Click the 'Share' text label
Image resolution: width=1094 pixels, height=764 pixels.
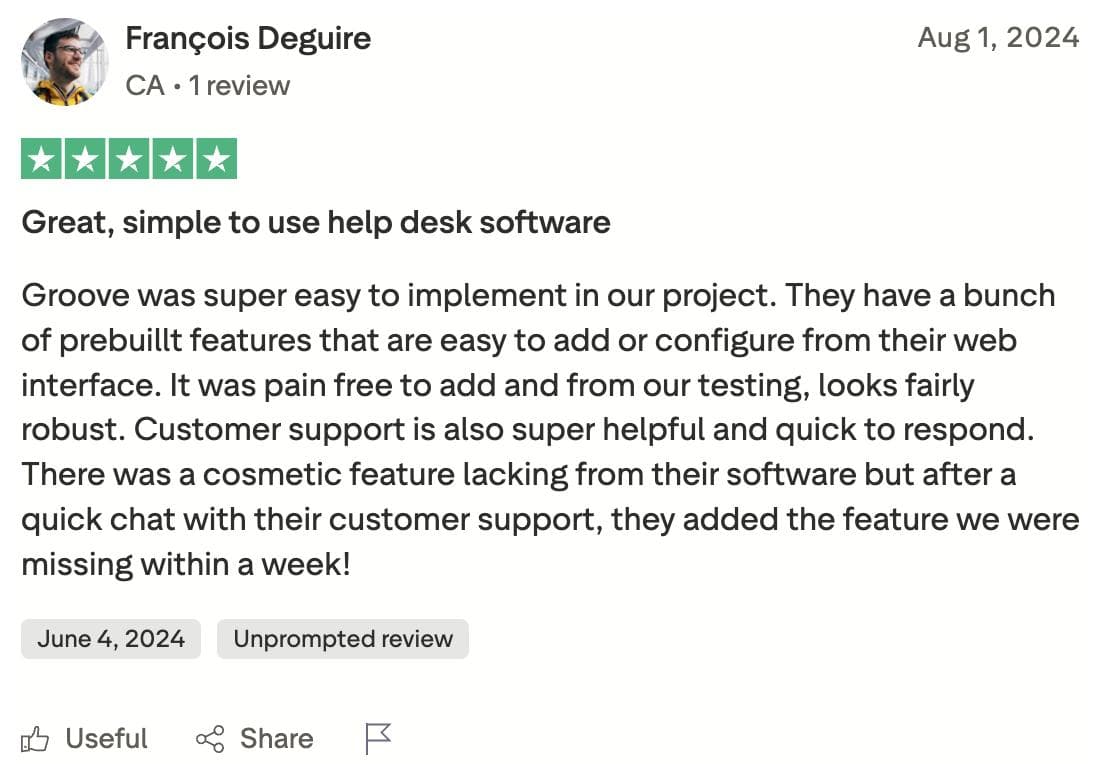click(x=276, y=739)
